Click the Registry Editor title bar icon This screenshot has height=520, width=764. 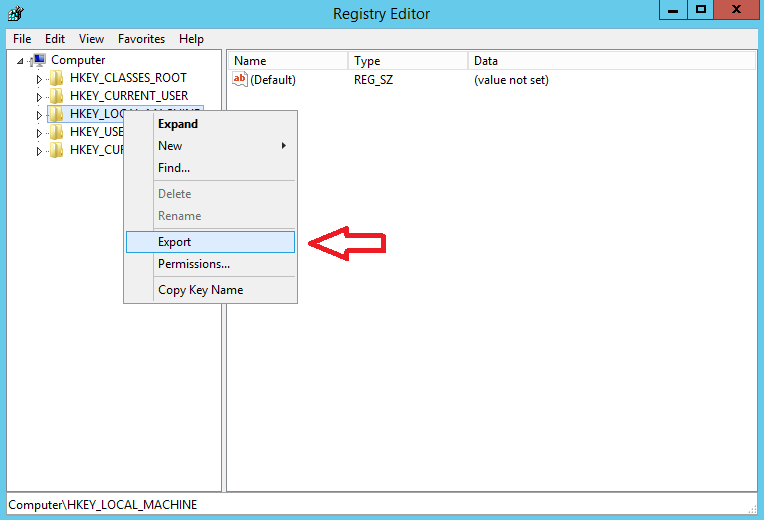click(15, 12)
